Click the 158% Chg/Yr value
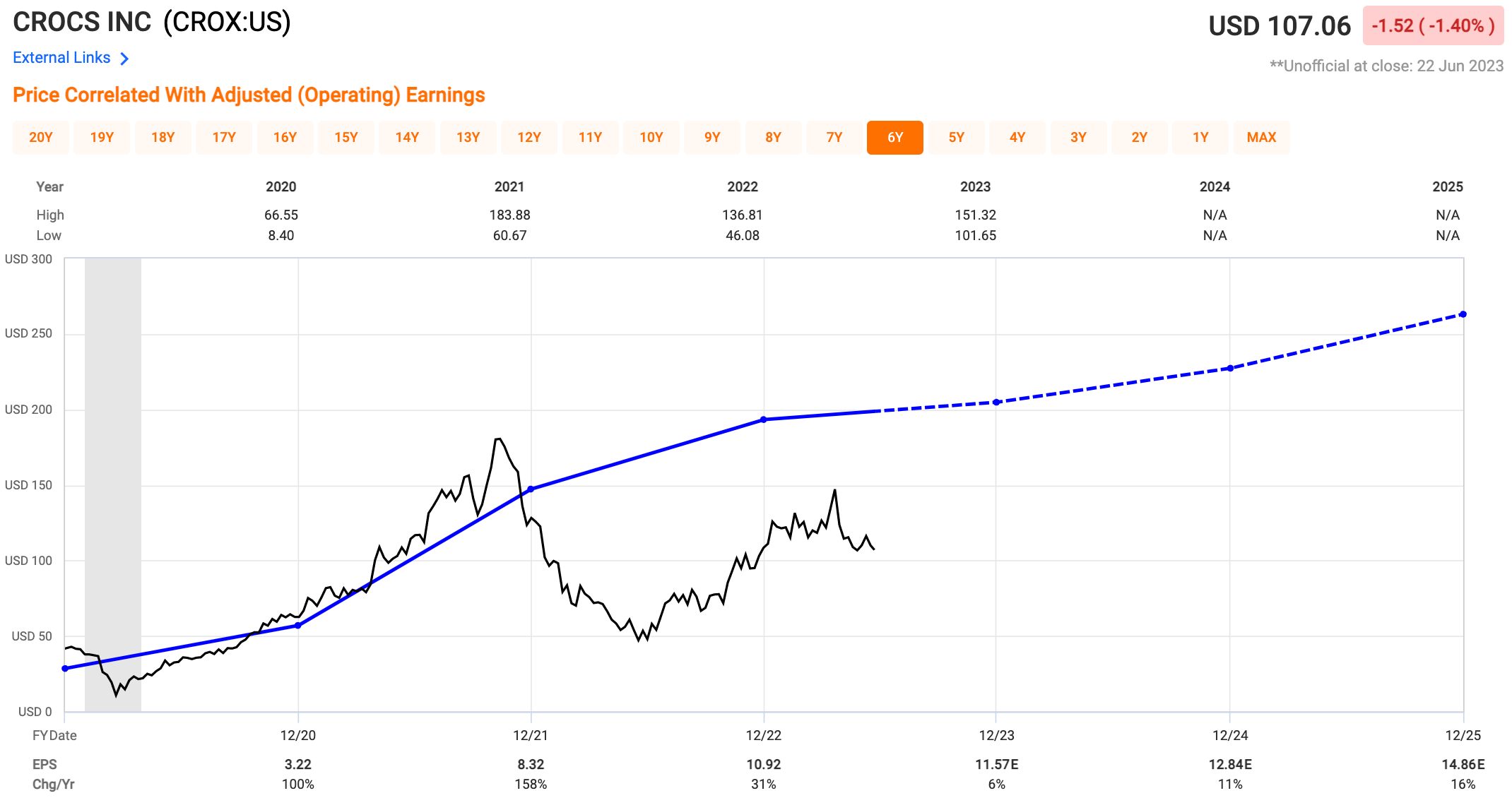The image size is (1512, 798). pyautogui.click(x=531, y=785)
